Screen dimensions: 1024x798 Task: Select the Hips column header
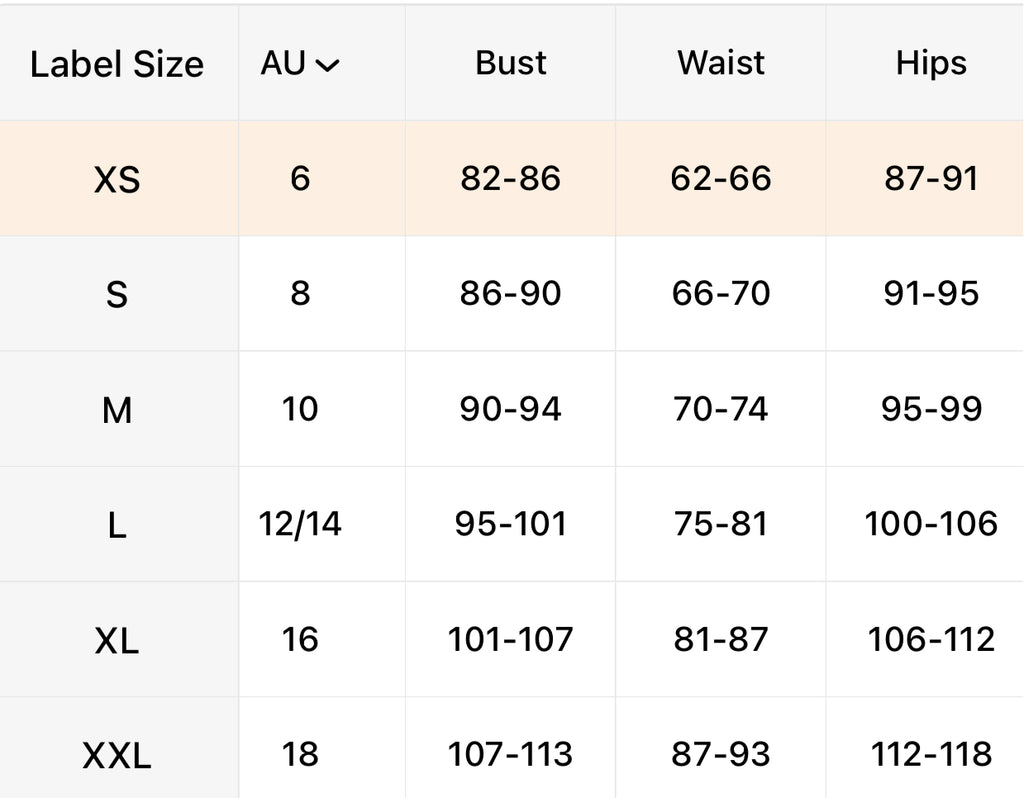[931, 63]
